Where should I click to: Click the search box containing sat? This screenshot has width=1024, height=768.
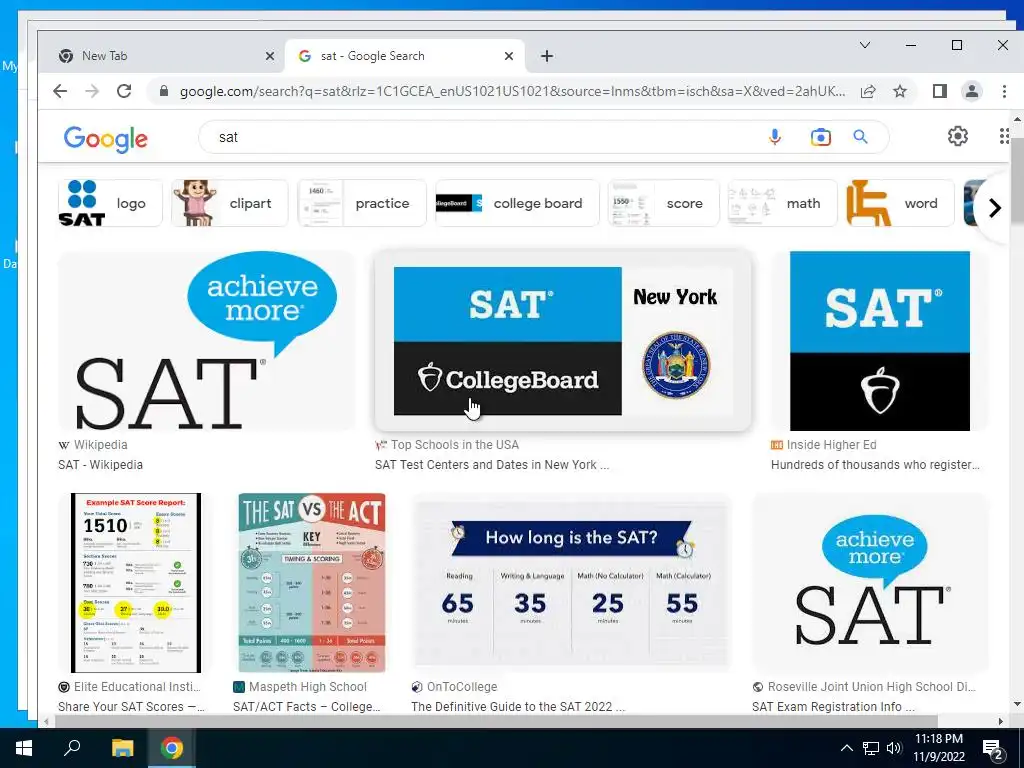(483, 137)
